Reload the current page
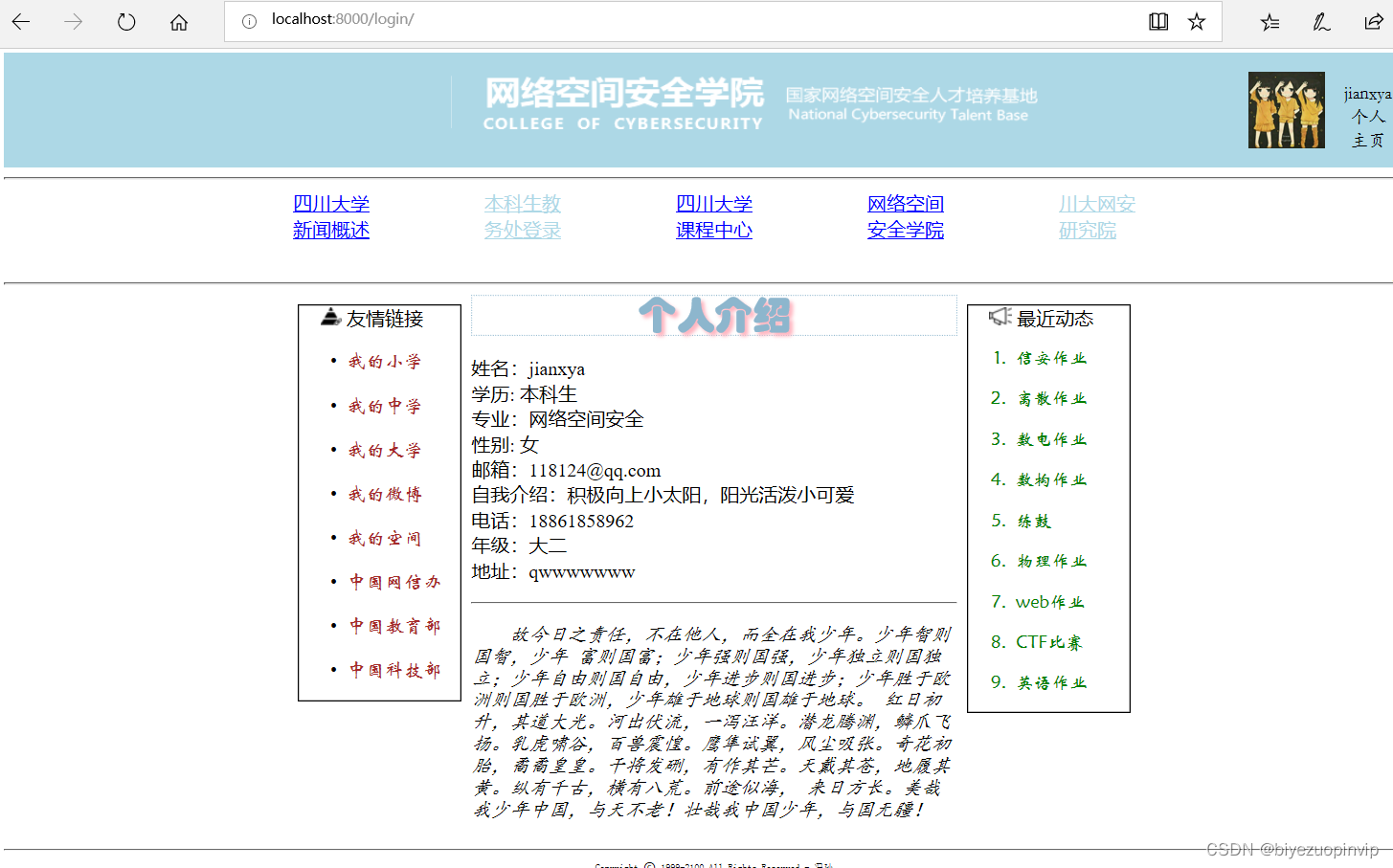1393x868 pixels. 126,22
